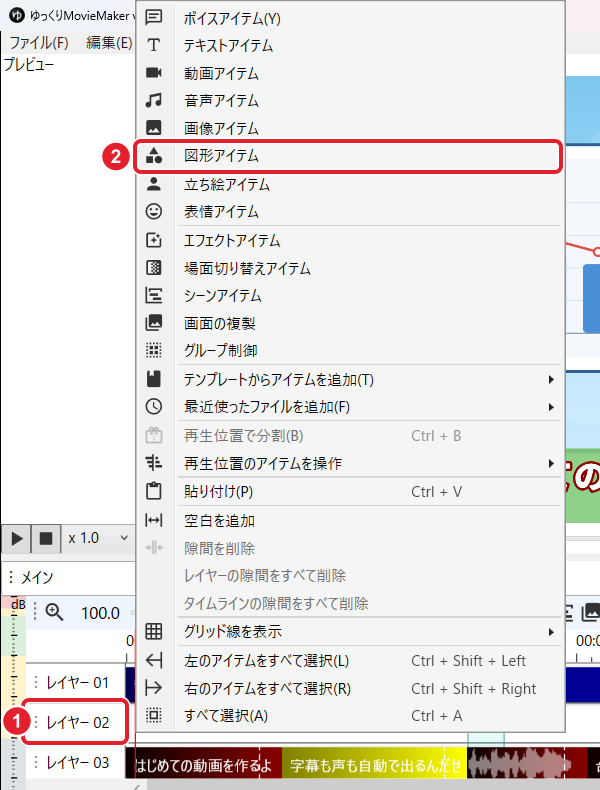This screenshot has height=790, width=600.
Task: Click the scene item icon
Action: (x=154, y=295)
